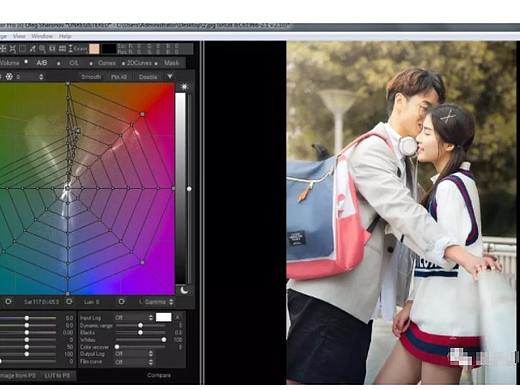Click the sun icon above luminance bar
This screenshot has width=520, height=390.
tap(184, 87)
